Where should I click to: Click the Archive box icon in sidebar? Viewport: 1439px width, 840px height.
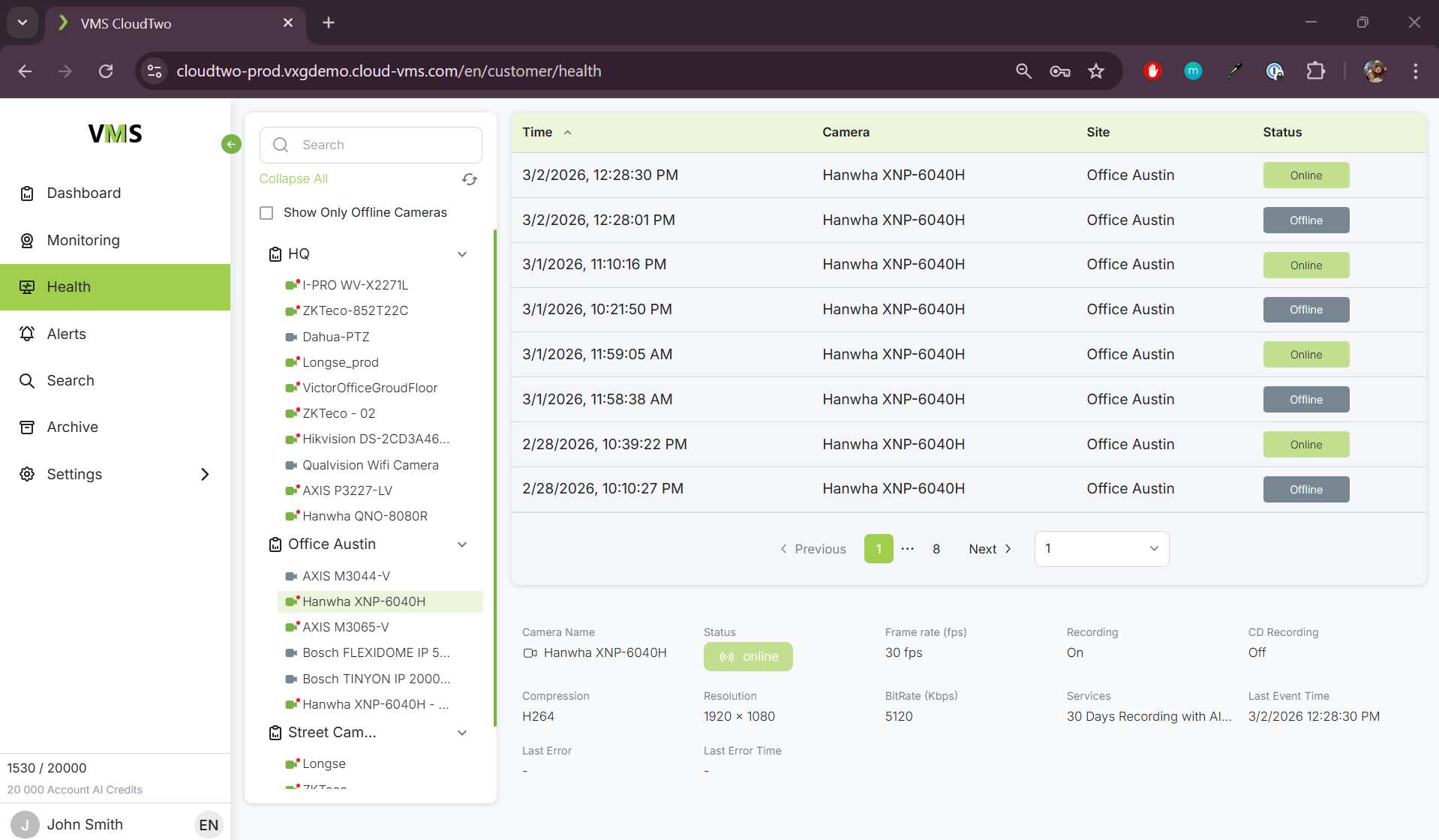27,427
